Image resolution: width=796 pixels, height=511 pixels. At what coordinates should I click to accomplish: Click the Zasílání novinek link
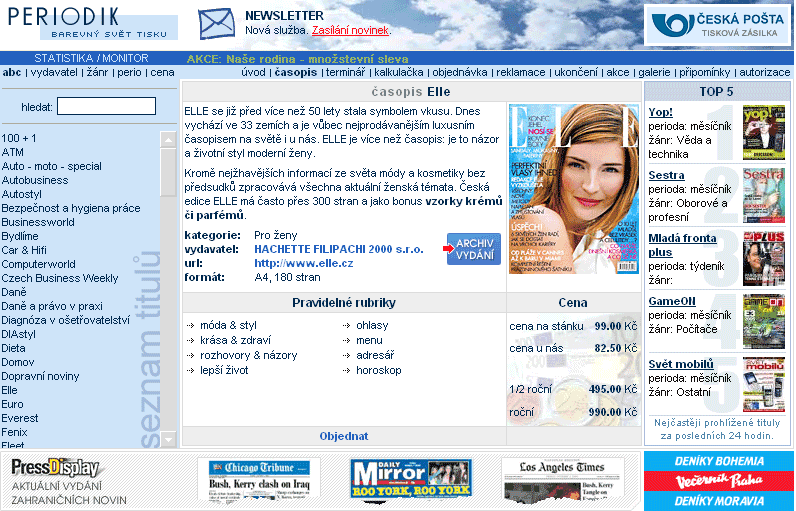click(x=350, y=30)
